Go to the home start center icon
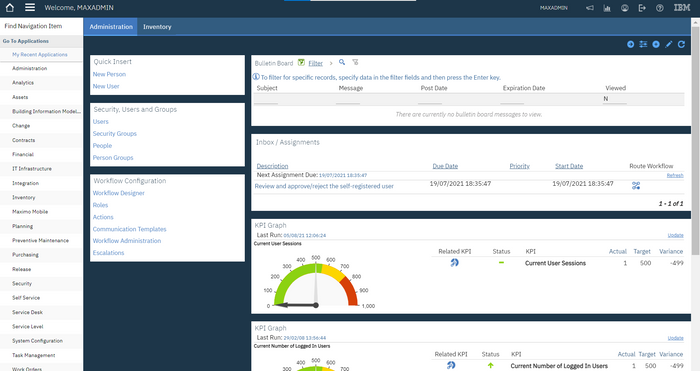This screenshot has height=371, width=700. coord(9,8)
